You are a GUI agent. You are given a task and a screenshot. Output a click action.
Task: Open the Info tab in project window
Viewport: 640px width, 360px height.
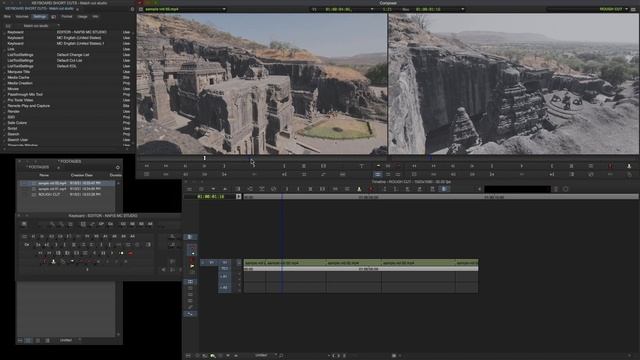point(95,17)
